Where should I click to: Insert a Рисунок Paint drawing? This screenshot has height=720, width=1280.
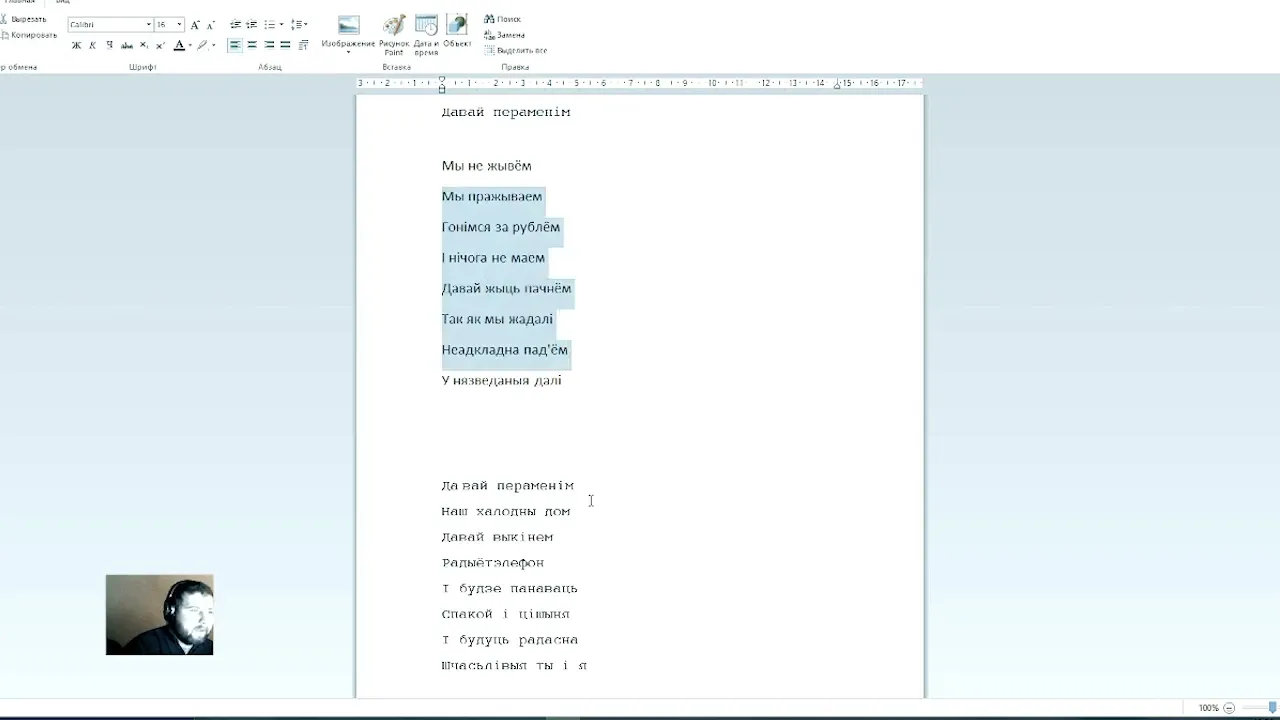(394, 35)
